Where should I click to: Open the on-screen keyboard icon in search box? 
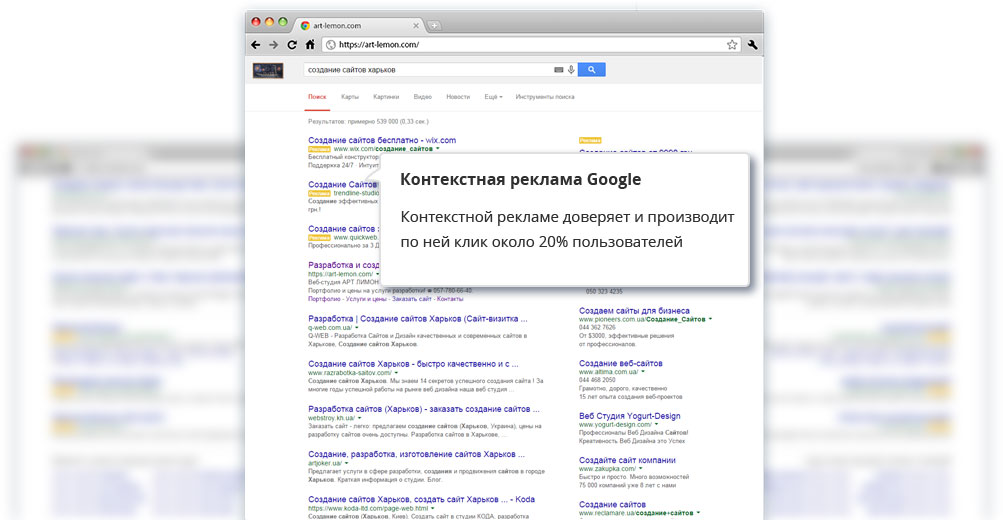pyautogui.click(x=558, y=70)
